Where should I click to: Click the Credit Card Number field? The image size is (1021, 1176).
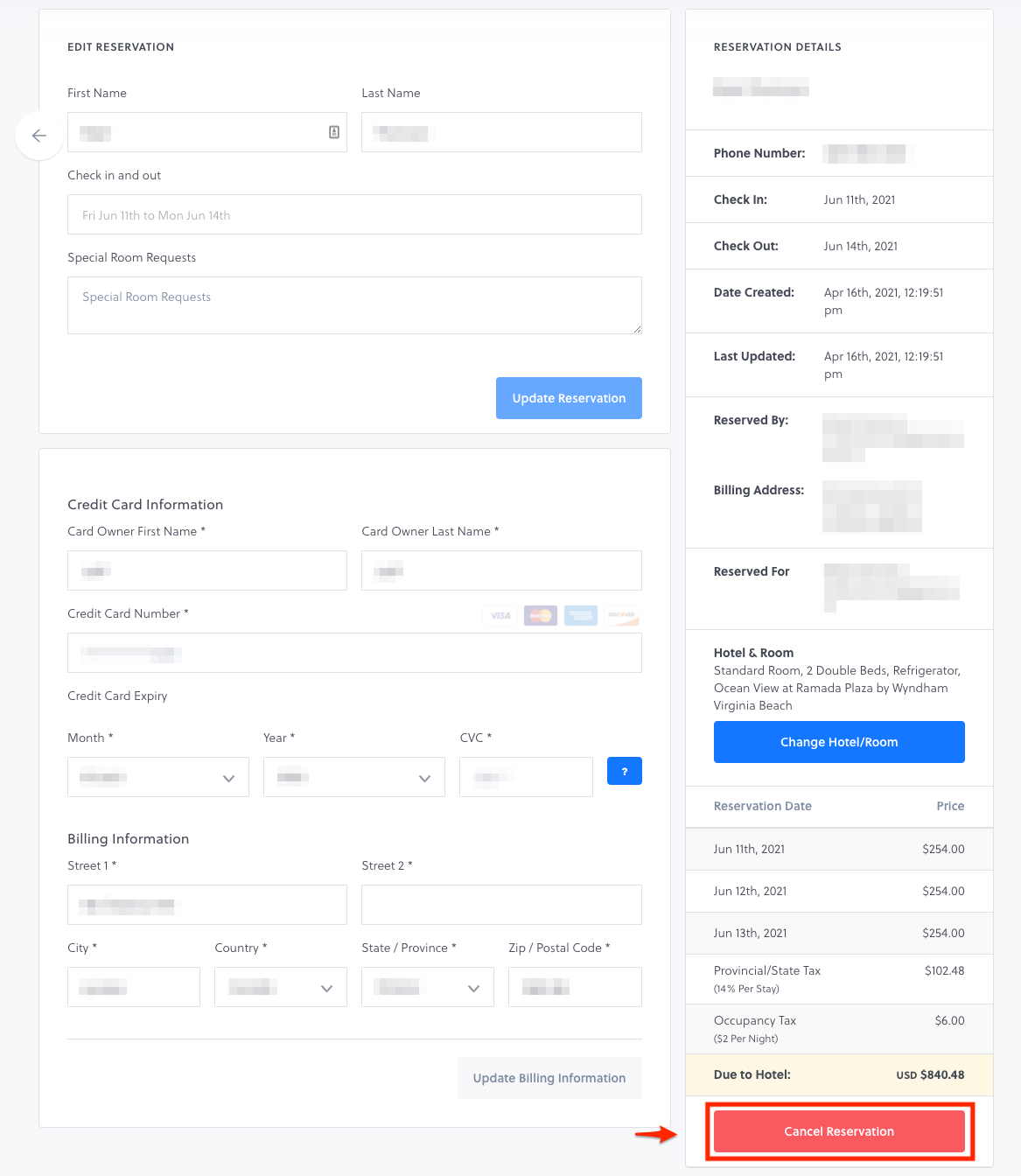[x=354, y=653]
